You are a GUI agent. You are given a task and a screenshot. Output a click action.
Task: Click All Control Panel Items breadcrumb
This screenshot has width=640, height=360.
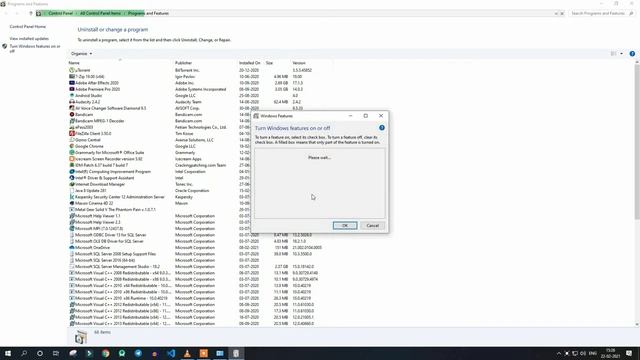click(100, 13)
